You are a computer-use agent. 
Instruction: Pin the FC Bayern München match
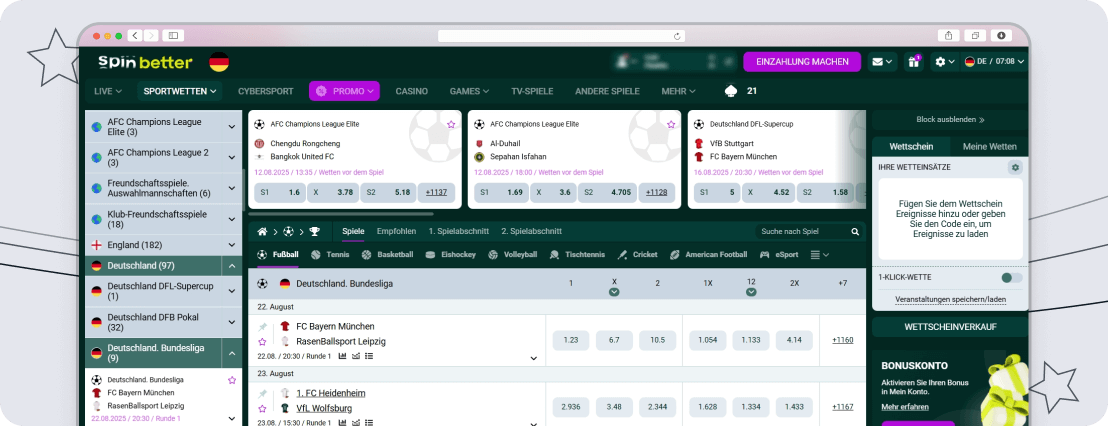click(262, 327)
